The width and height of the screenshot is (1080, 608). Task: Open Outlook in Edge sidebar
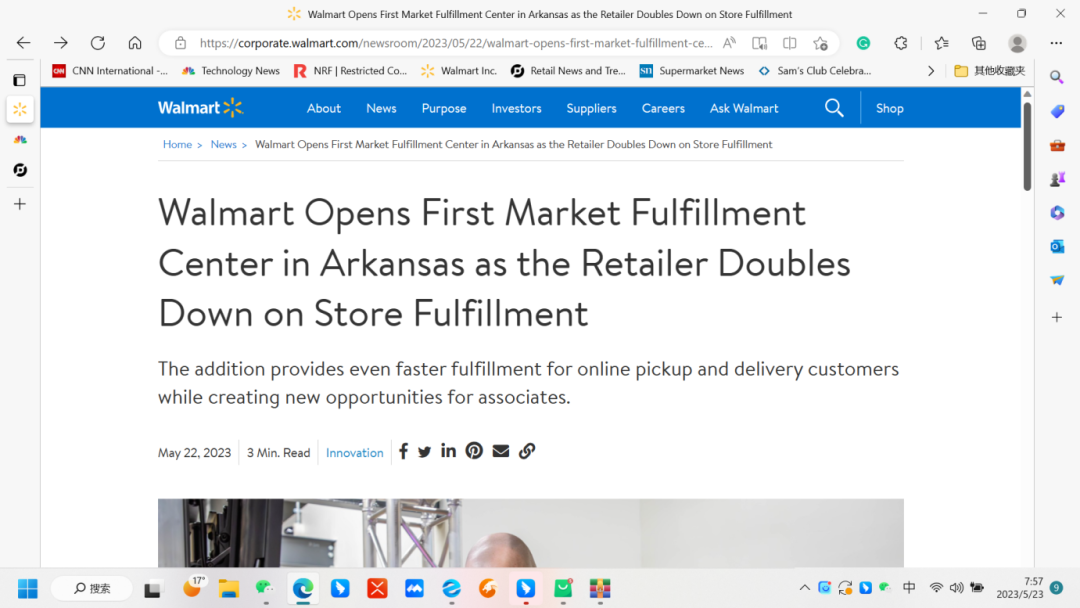[x=1057, y=246]
